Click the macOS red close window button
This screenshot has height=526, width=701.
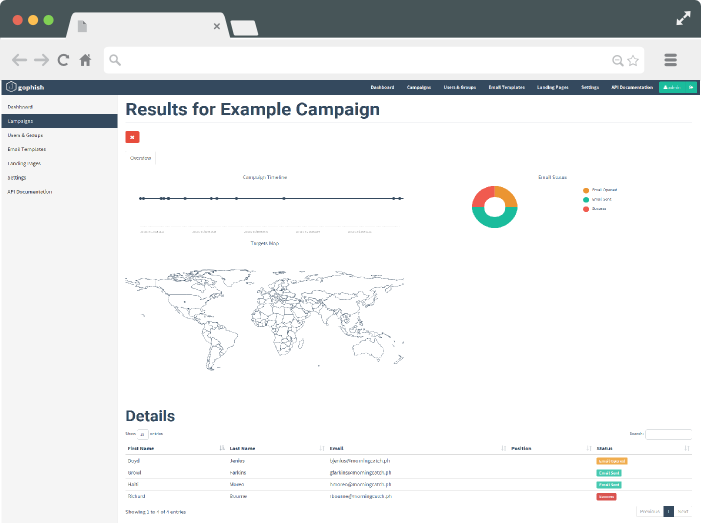[x=17, y=20]
